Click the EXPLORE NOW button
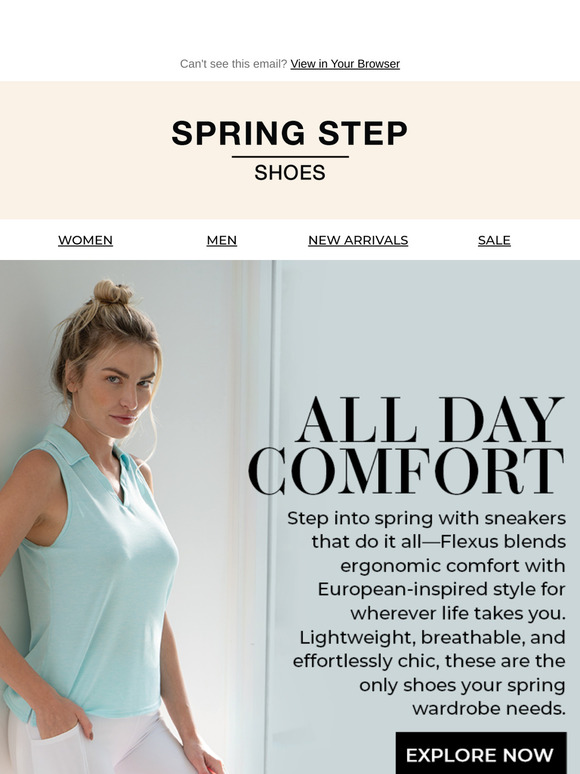This screenshot has width=580, height=774. pos(481,754)
